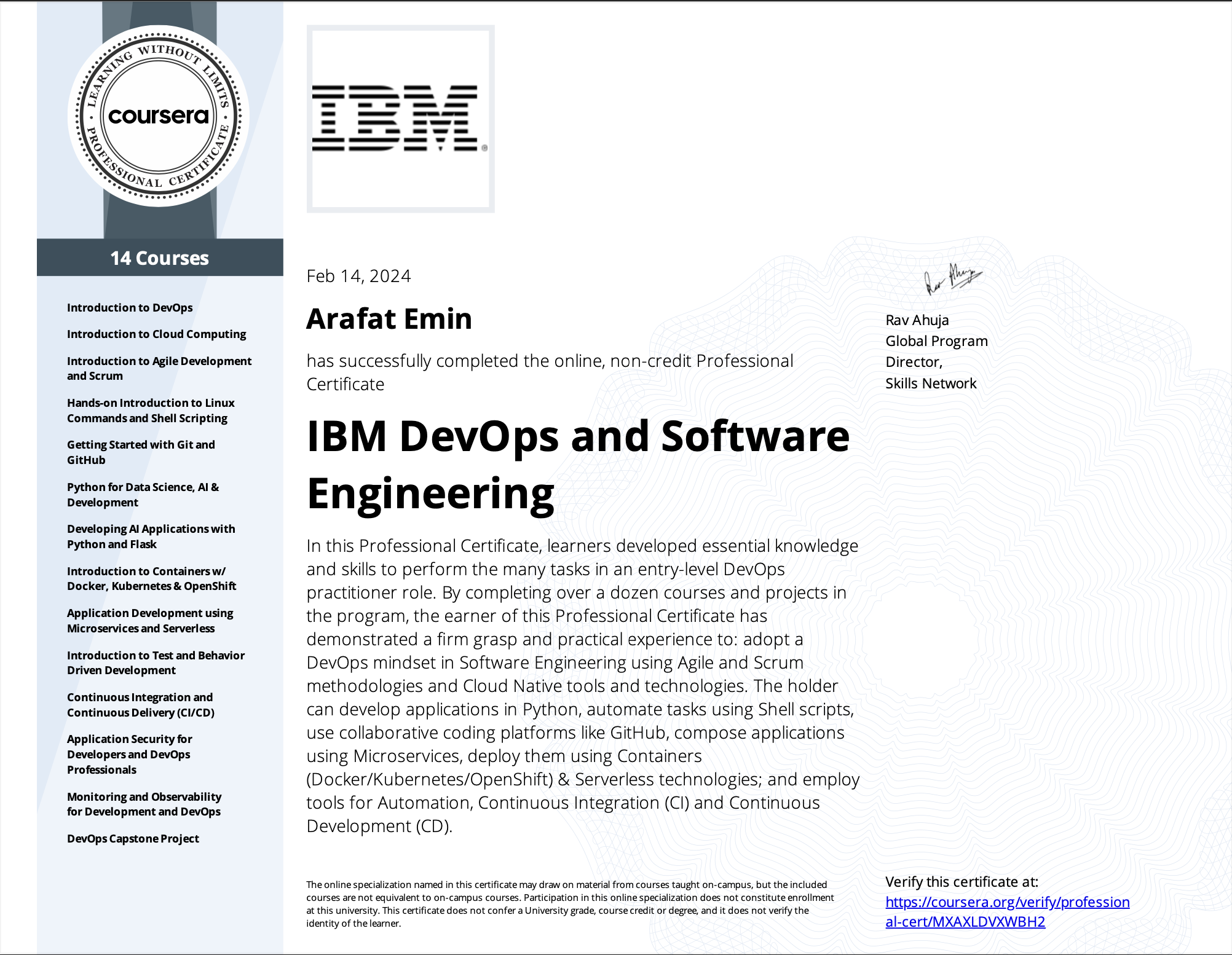The image size is (1232, 955).
Task: Click Application Development using Microservices and Serverless
Action: 150,620
